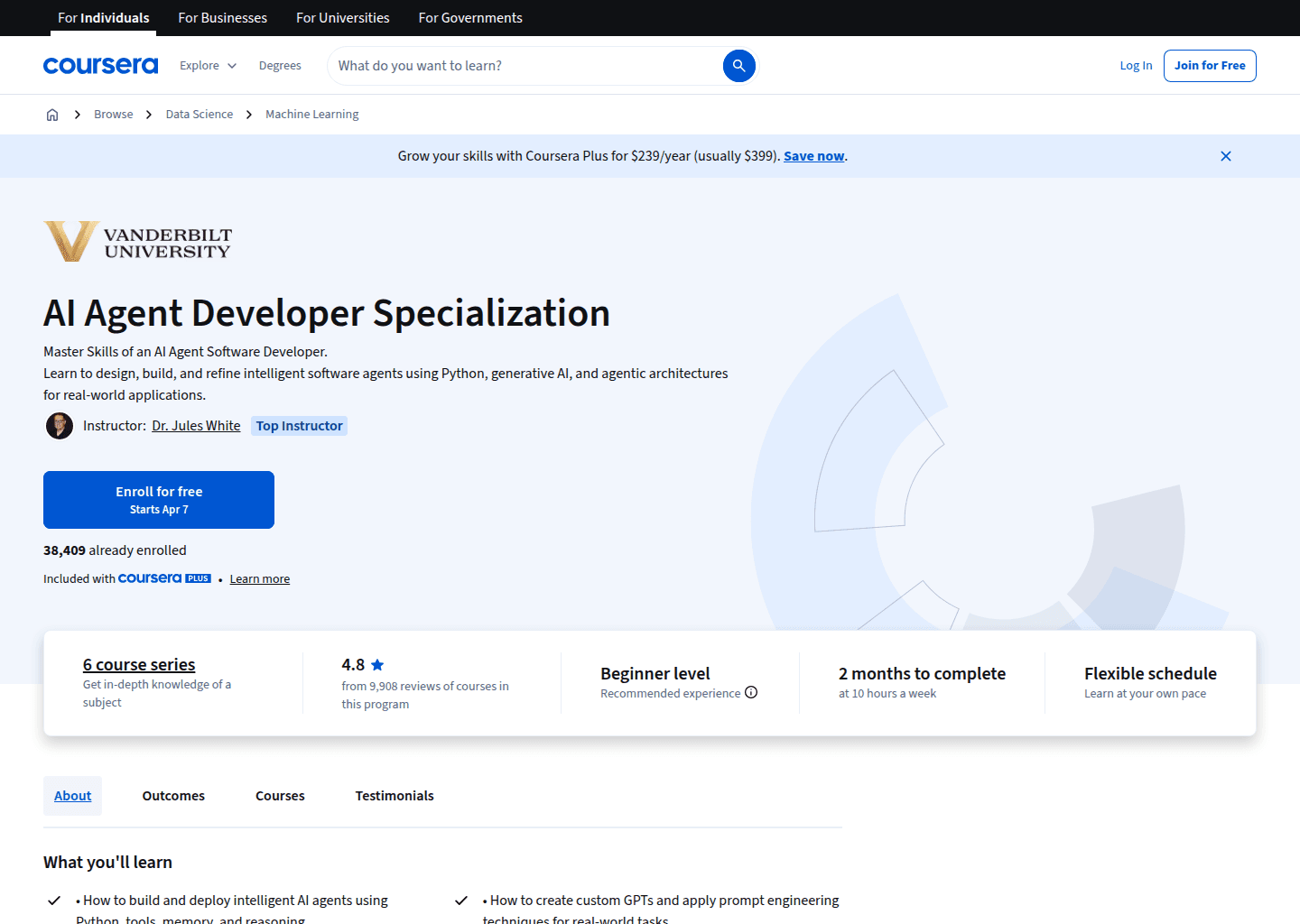Open the info tooltip beside Recommended experience
The height and width of the screenshot is (924, 1300).
point(751,692)
